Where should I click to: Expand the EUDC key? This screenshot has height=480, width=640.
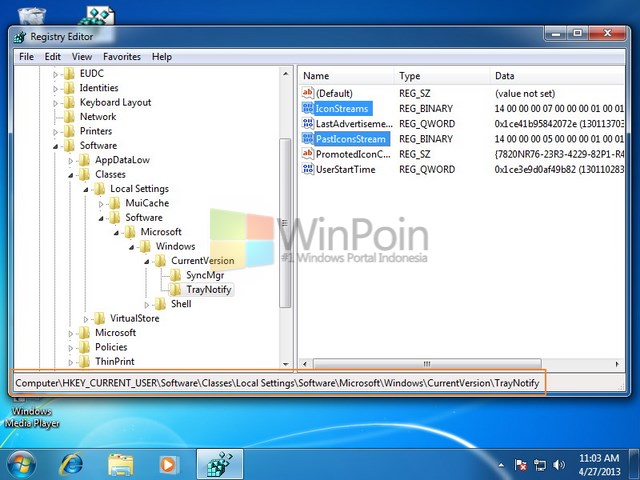click(56, 74)
